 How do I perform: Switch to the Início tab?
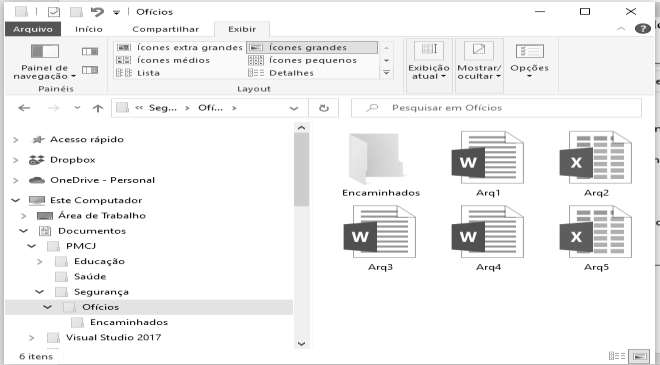89,29
